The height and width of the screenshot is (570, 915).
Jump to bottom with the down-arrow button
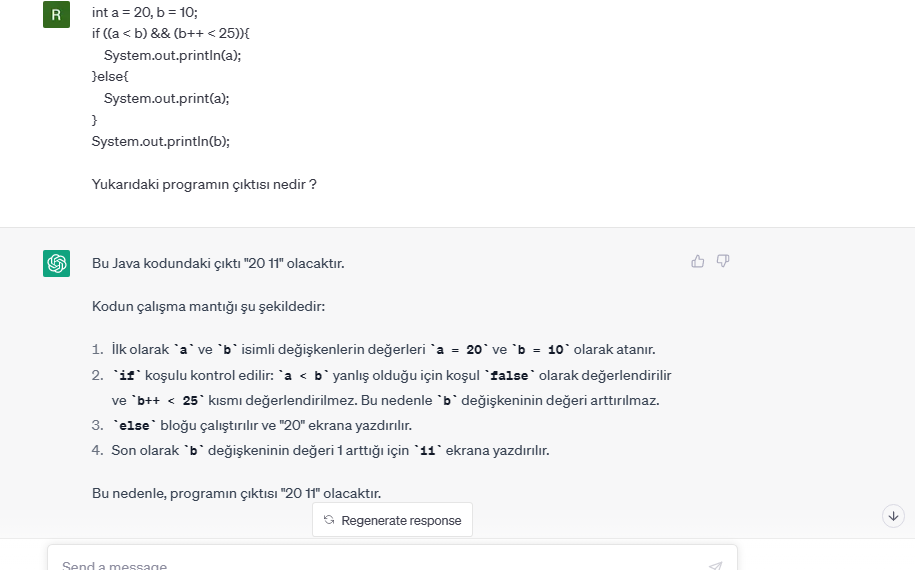(893, 516)
